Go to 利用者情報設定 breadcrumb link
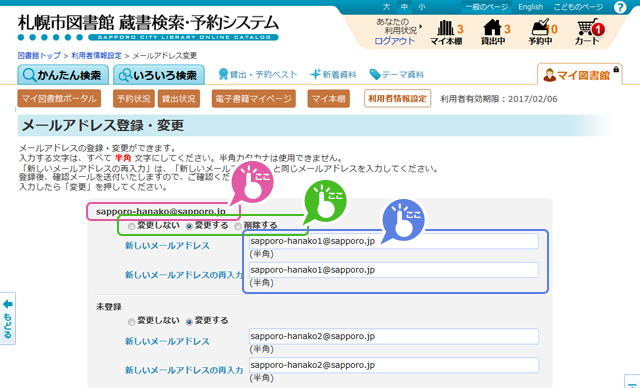Viewport: 640px width, 388px height. click(96, 55)
